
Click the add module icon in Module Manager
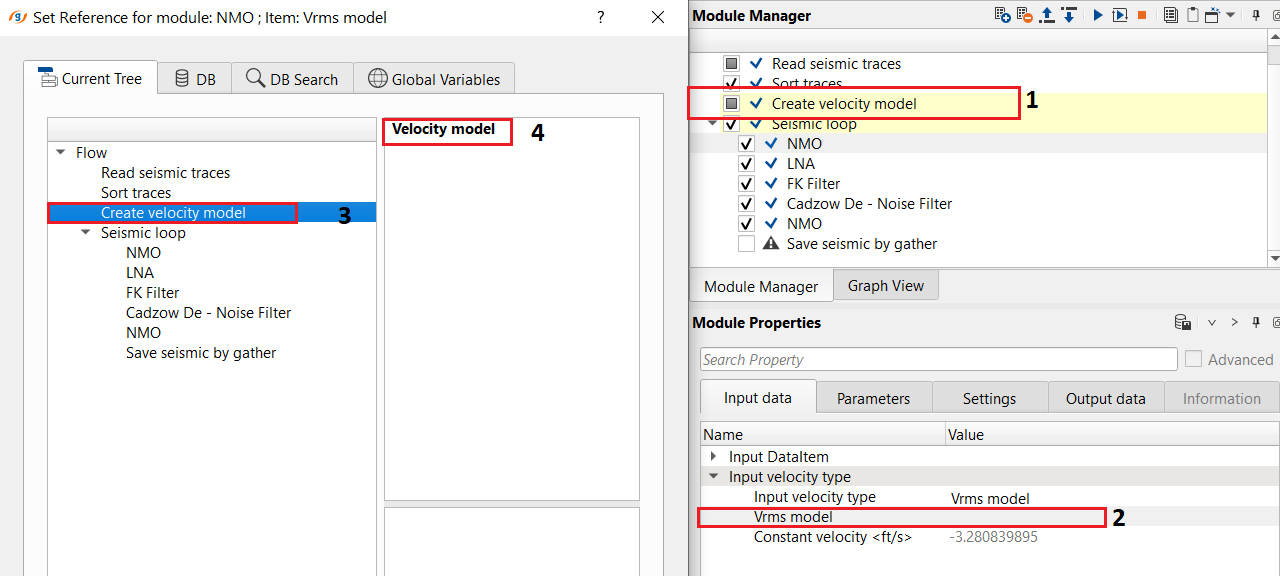pyautogui.click(x=1002, y=15)
